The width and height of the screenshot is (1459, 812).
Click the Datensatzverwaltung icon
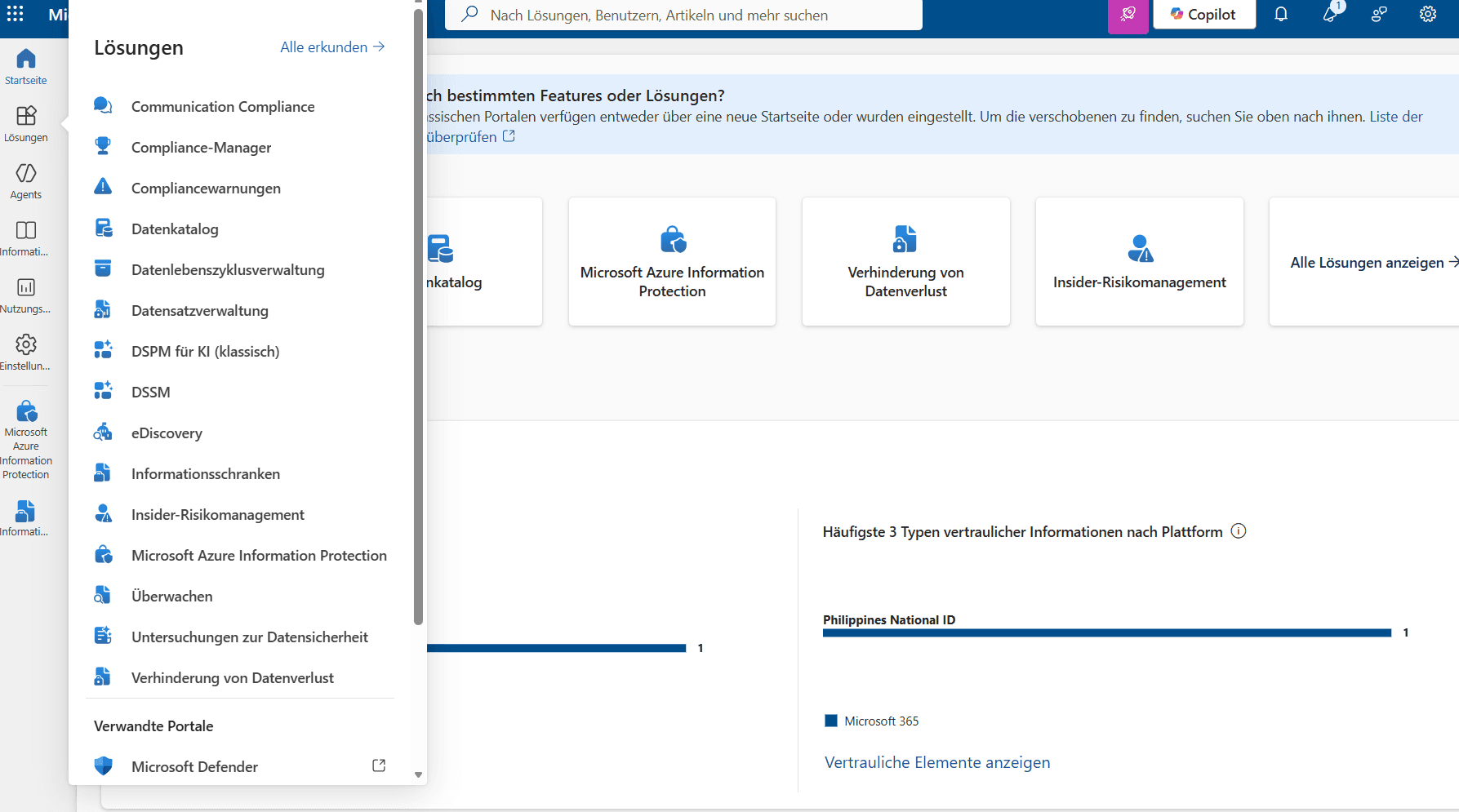[103, 310]
